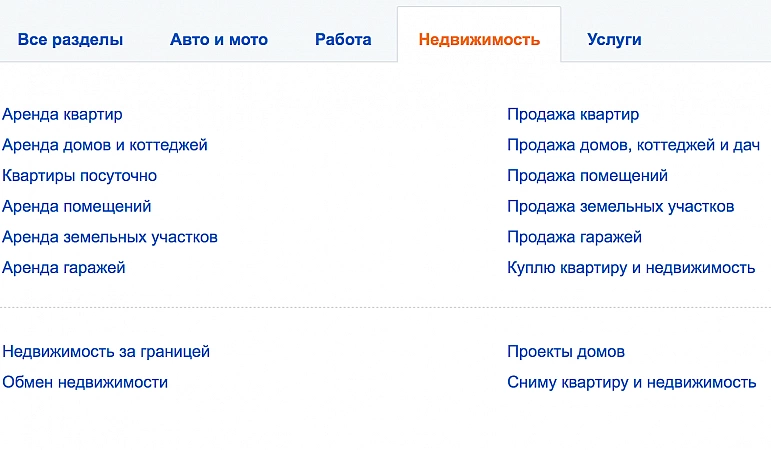Select Обмен недвижимости link

85,382
